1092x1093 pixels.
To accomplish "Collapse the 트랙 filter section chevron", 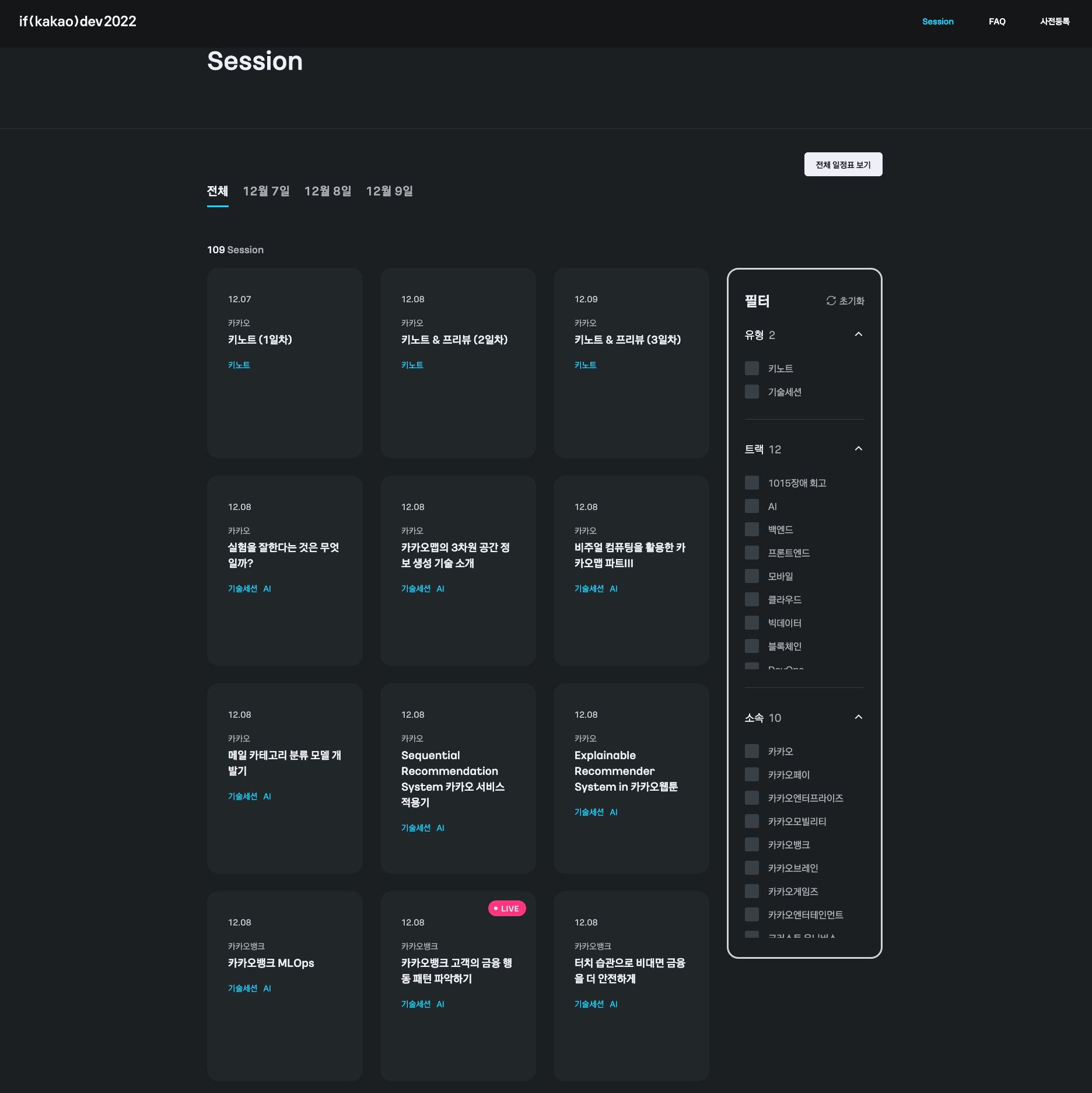I will coord(858,449).
